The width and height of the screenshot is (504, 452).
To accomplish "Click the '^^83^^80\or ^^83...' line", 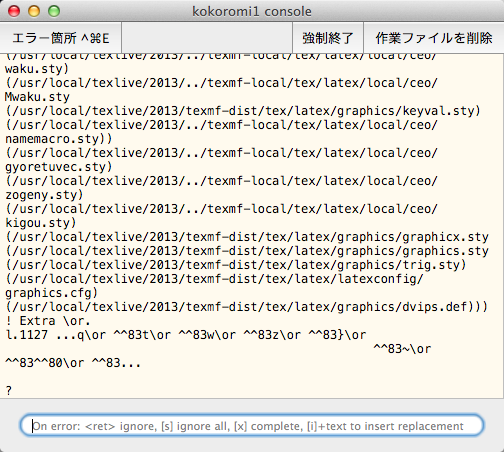I will pos(73,363).
